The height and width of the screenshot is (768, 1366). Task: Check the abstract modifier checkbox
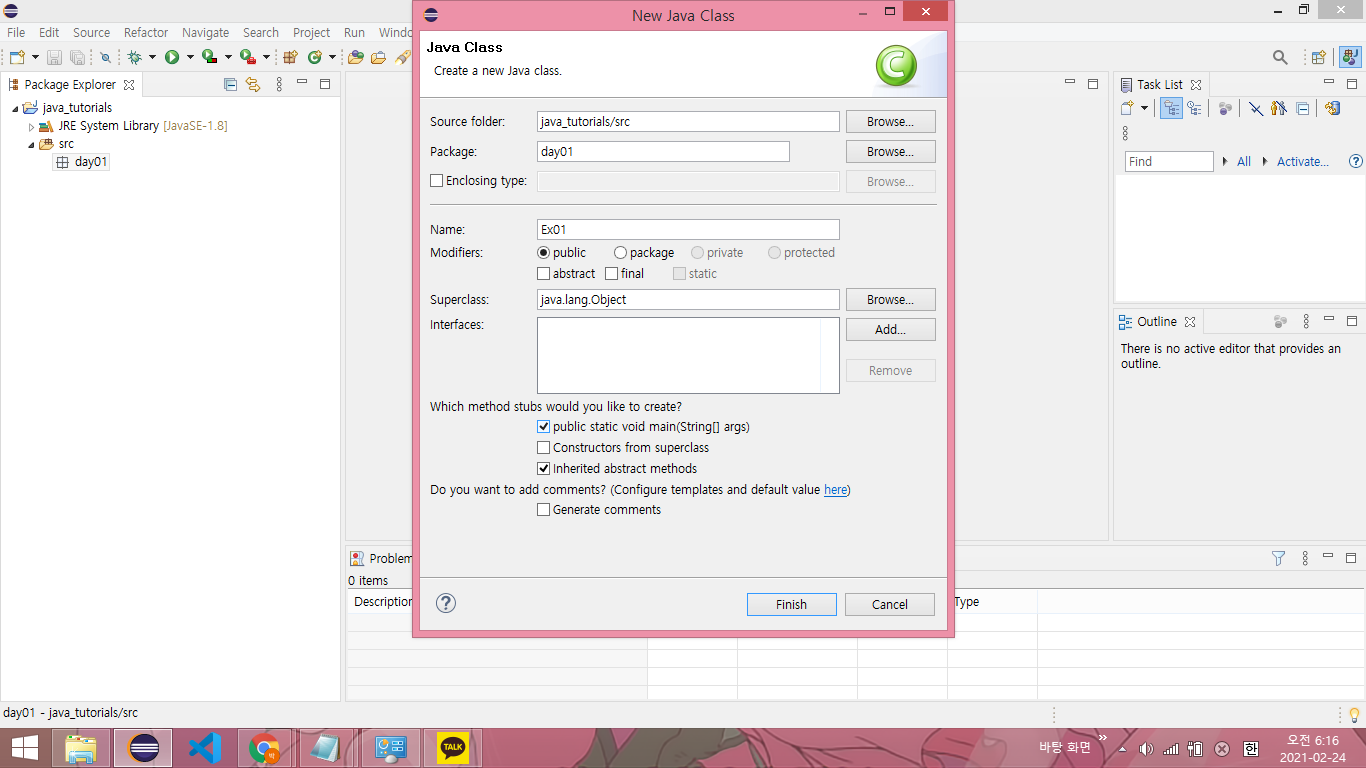pos(543,273)
